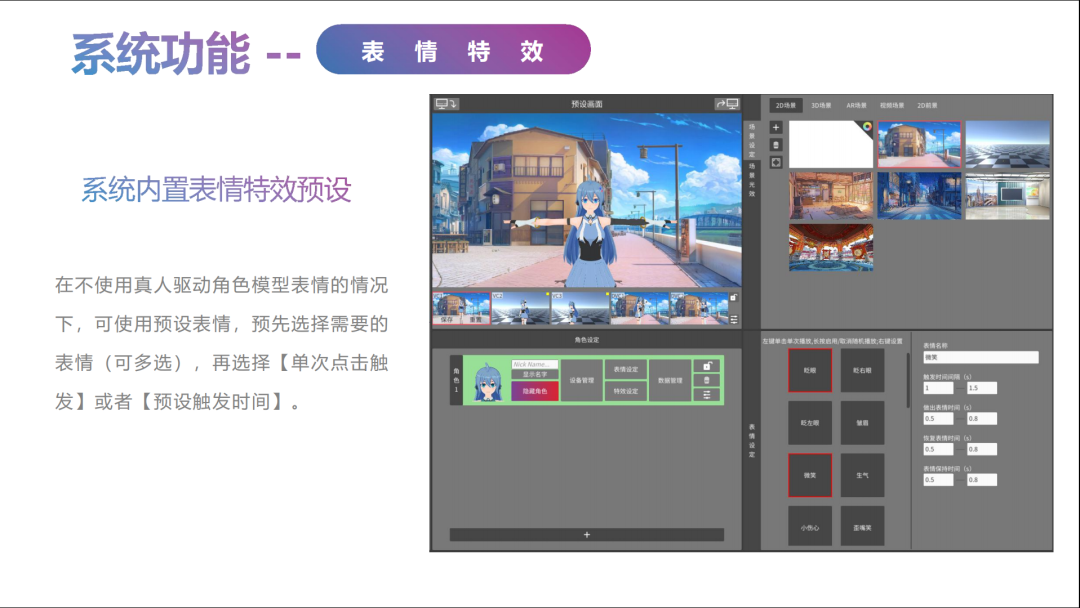The height and width of the screenshot is (608, 1080).
Task: Click 表情设定 button in the character row
Action: [x=625, y=369]
